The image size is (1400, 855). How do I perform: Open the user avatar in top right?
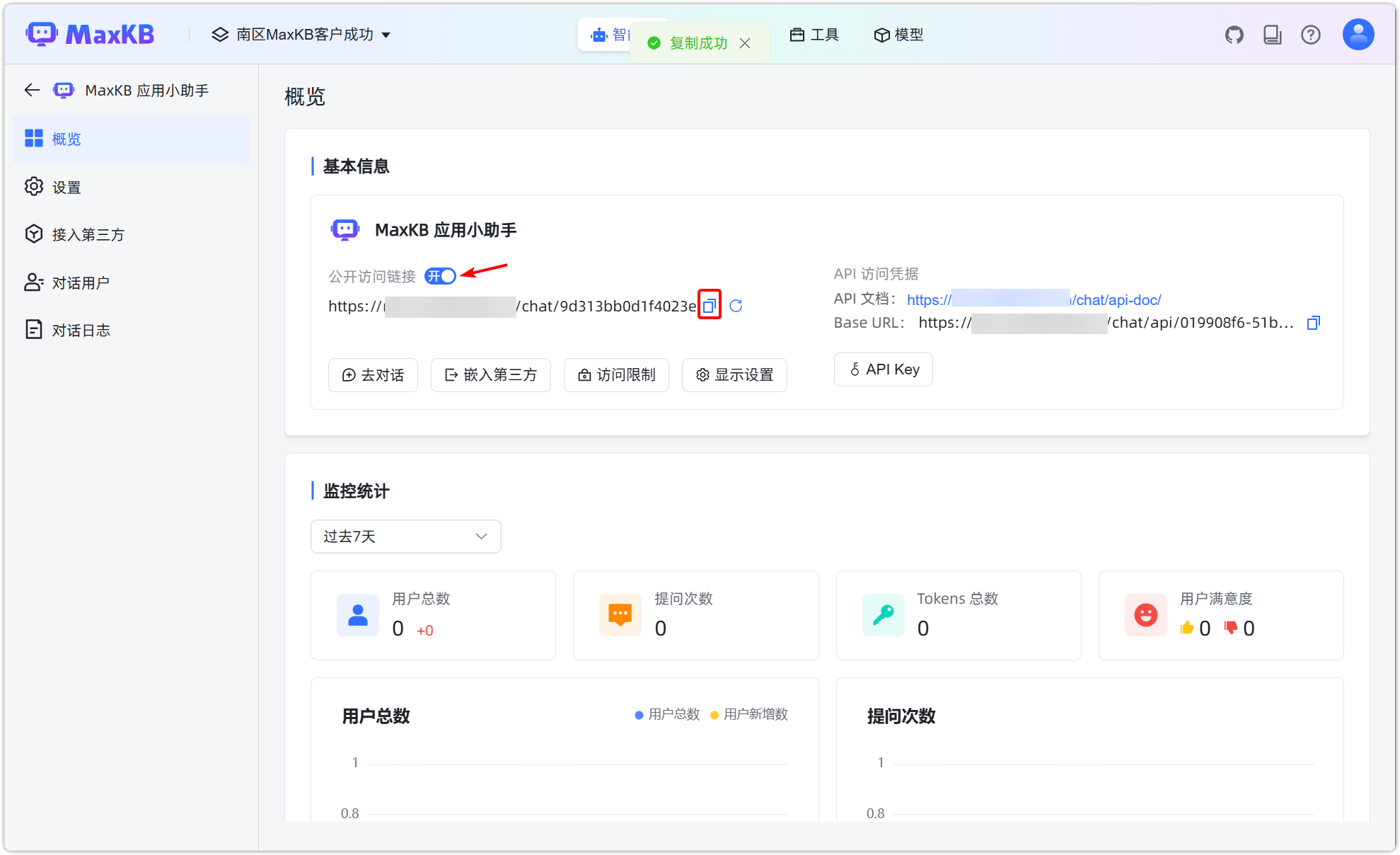[x=1357, y=33]
